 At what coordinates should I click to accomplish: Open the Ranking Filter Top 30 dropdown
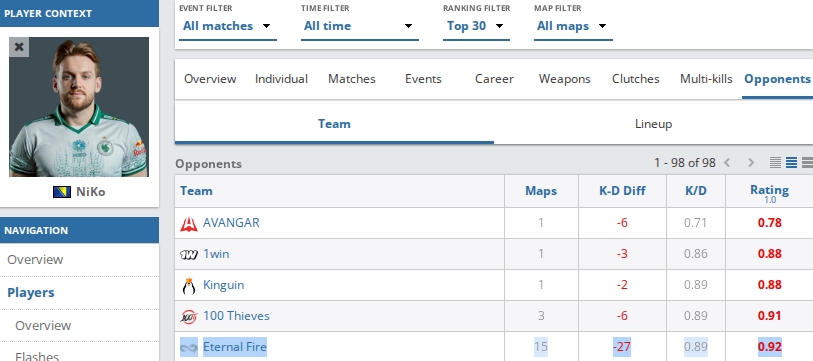tap(476, 26)
